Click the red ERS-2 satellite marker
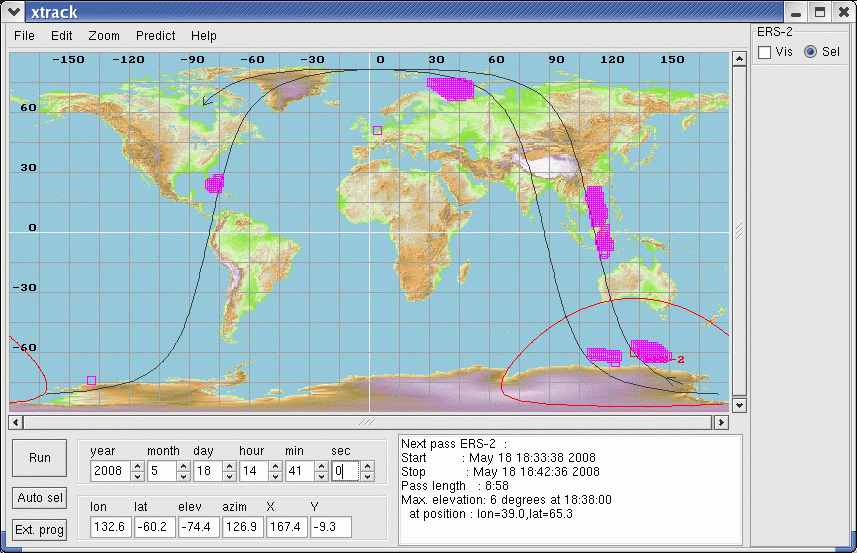The width and height of the screenshot is (857, 553). [634, 352]
